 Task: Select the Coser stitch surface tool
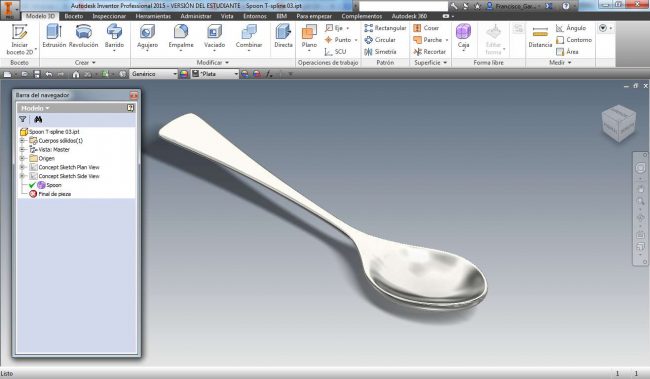pos(426,28)
